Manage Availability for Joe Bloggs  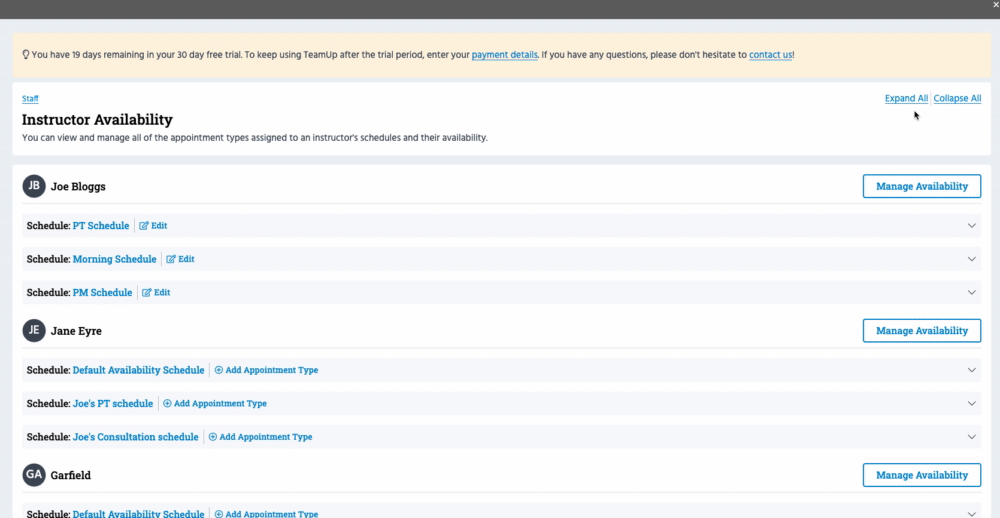921,186
